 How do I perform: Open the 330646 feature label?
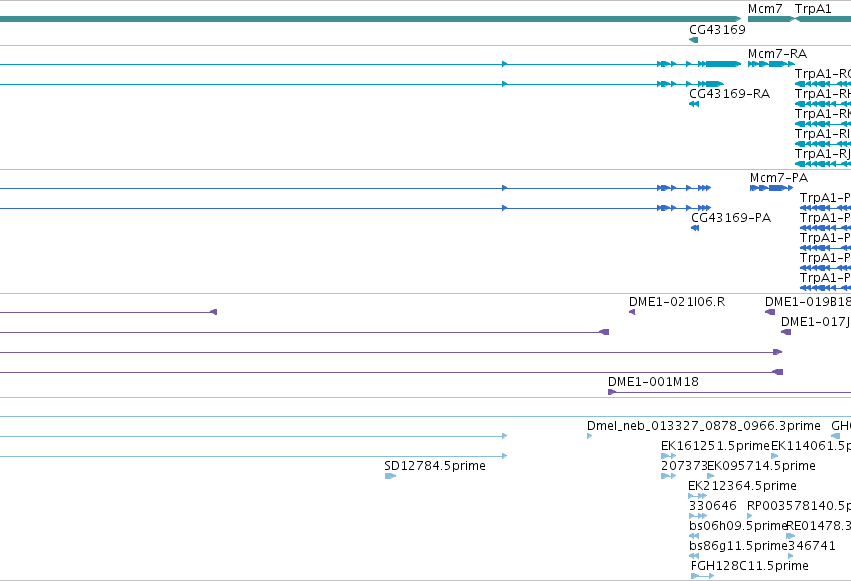[713, 506]
